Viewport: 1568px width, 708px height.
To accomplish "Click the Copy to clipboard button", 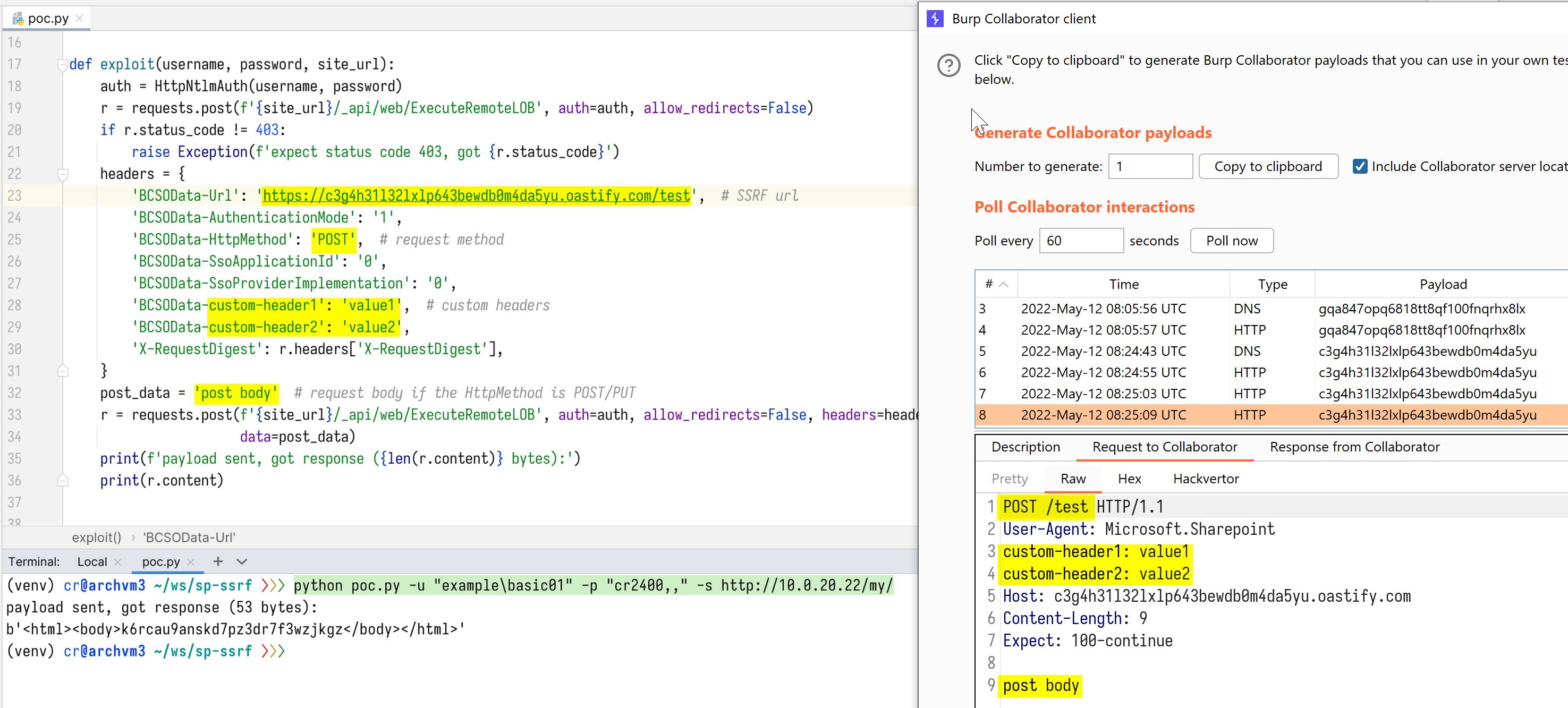I will (1268, 166).
